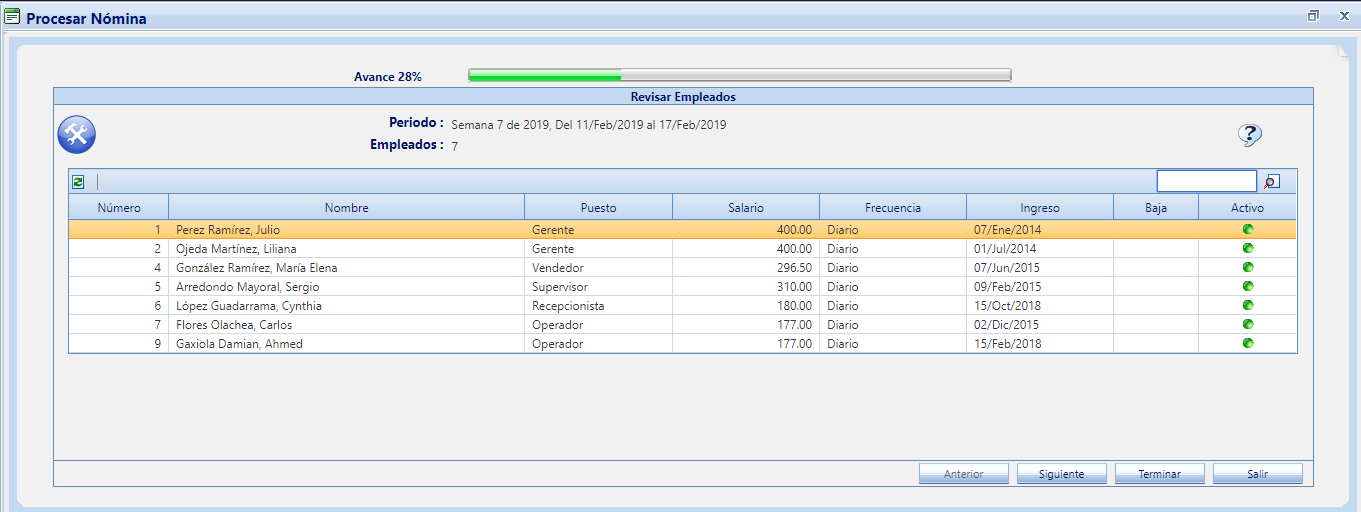
Task: Click the Procesar Nómina window title icon
Action: tap(12, 17)
